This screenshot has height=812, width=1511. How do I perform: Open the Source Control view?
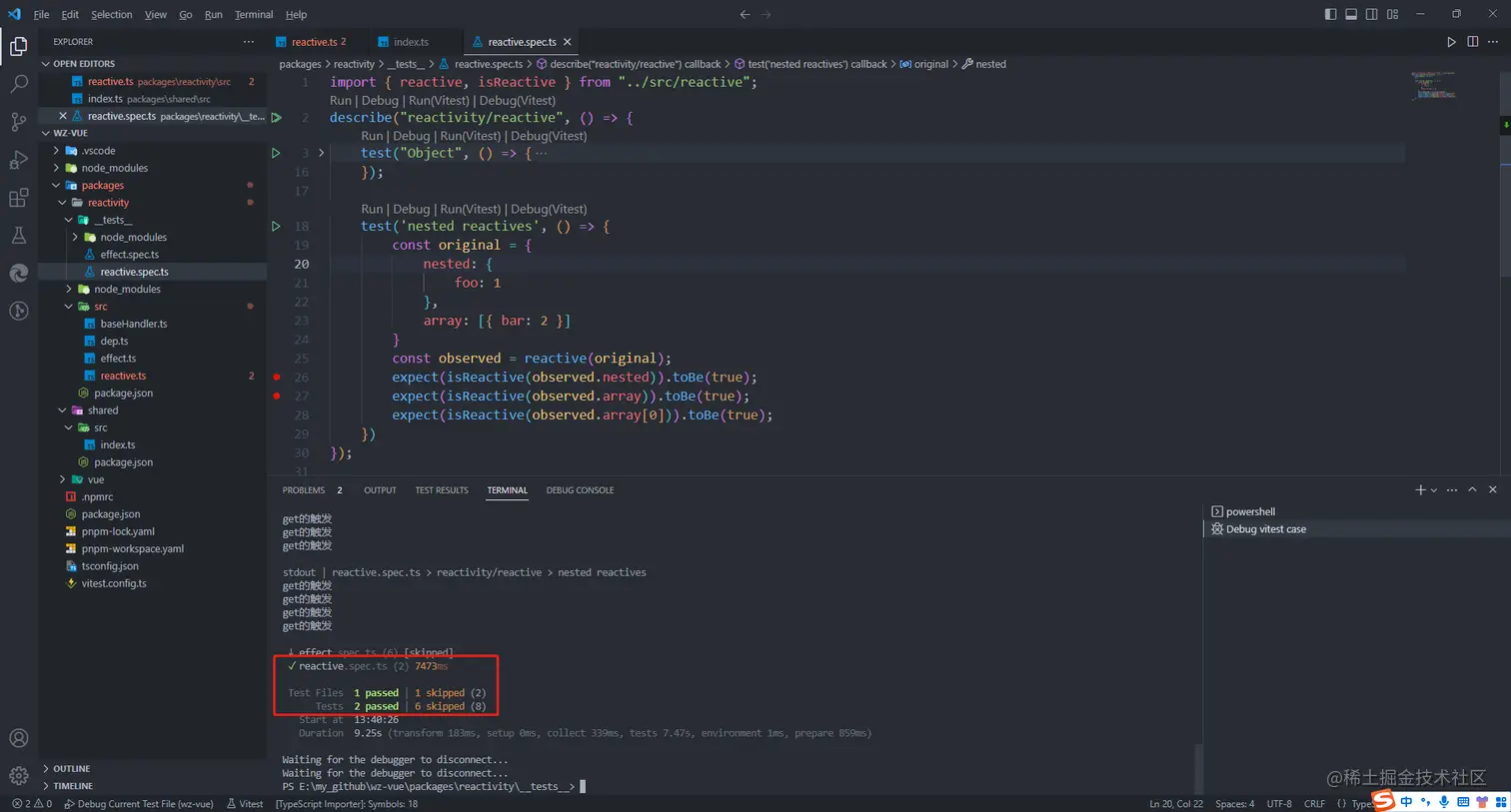(x=18, y=122)
